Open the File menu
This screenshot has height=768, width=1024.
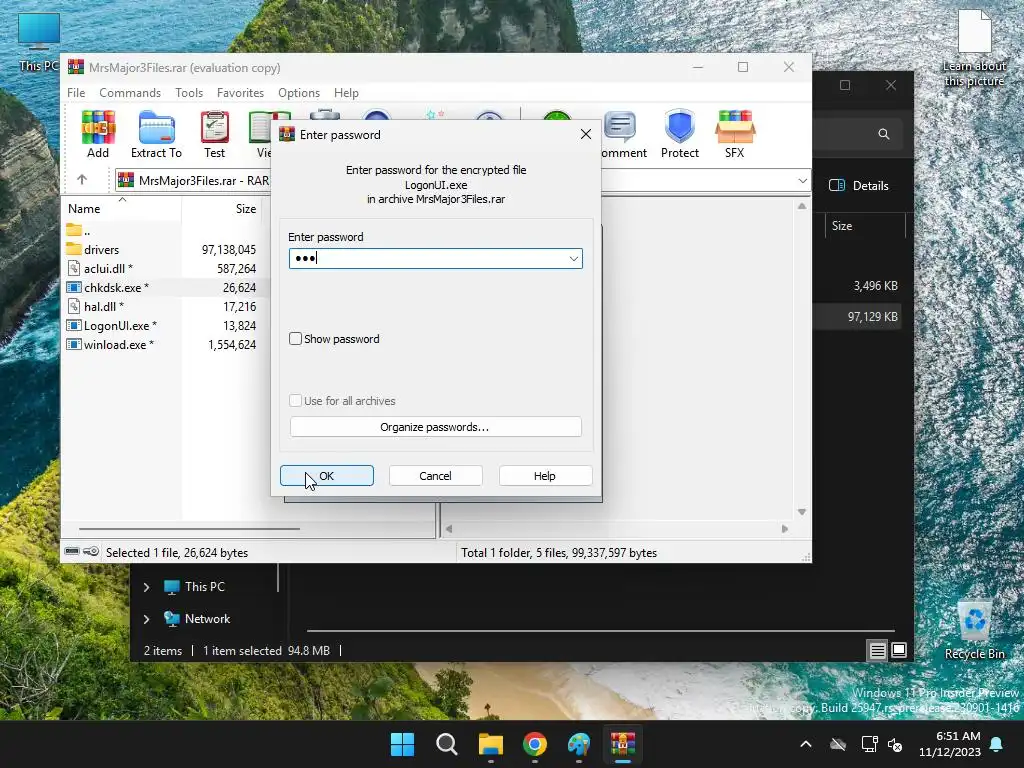click(x=76, y=93)
